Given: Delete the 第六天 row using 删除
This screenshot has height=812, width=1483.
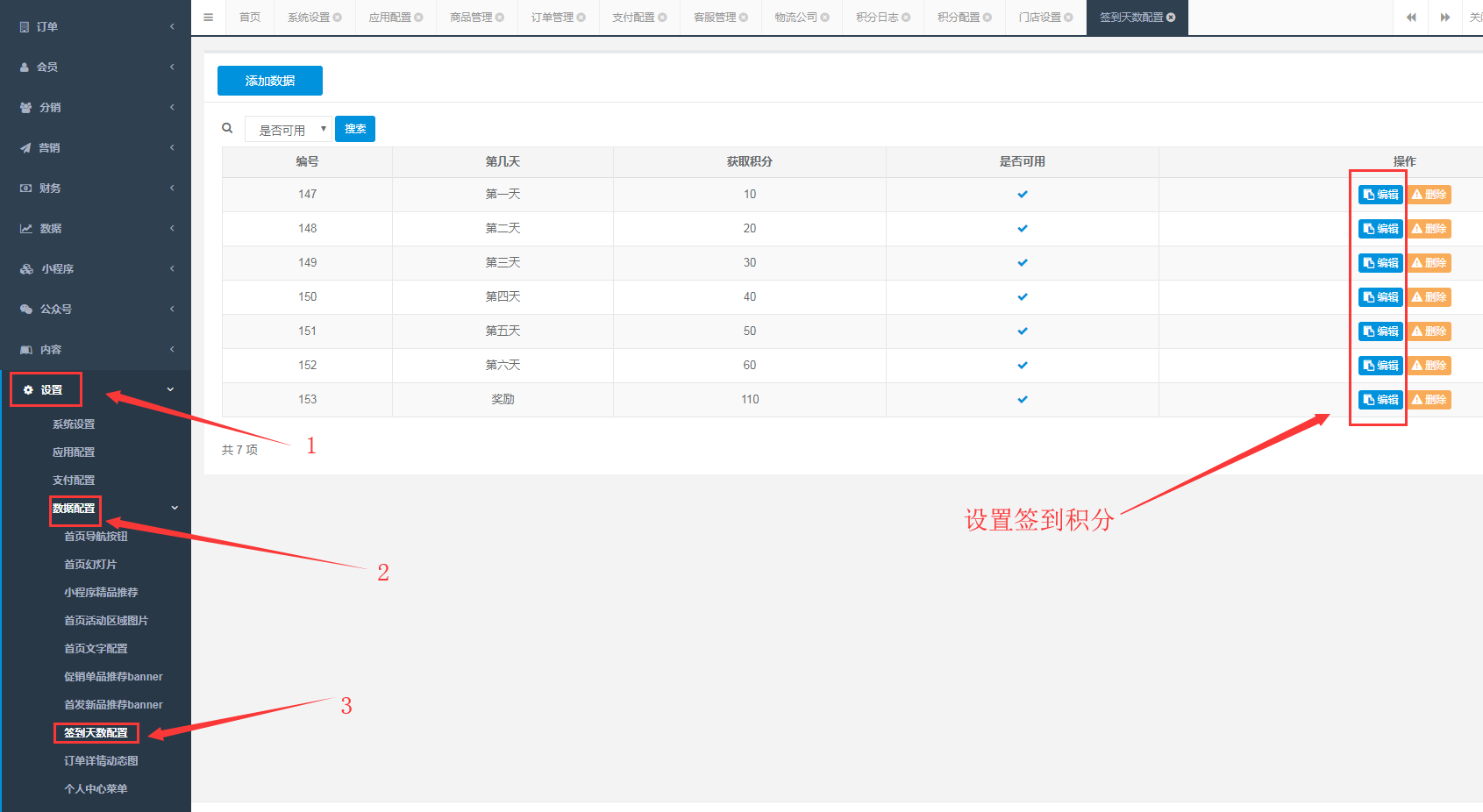Looking at the screenshot, I should pos(1430,366).
